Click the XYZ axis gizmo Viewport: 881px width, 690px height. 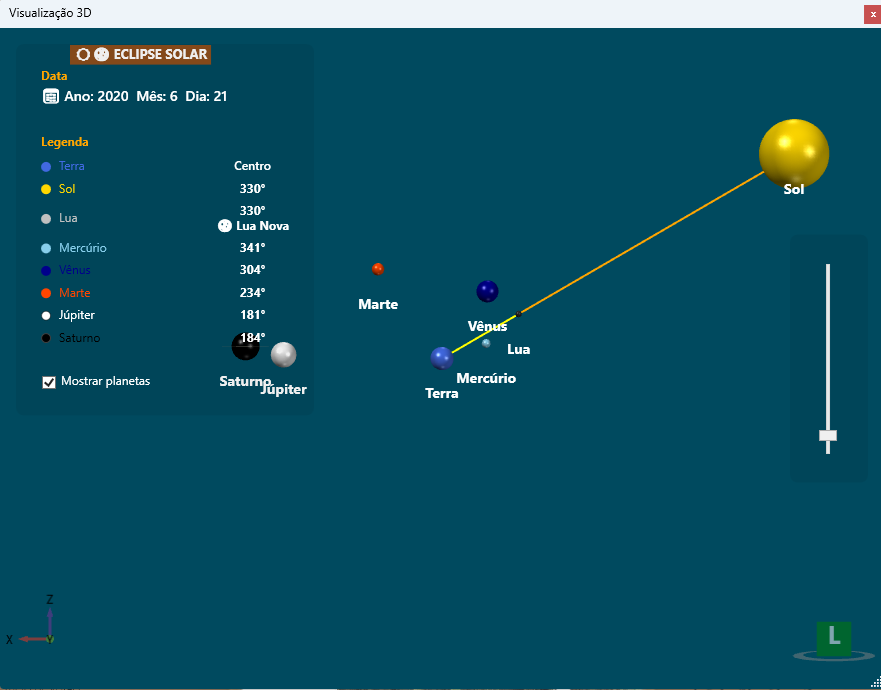38,625
